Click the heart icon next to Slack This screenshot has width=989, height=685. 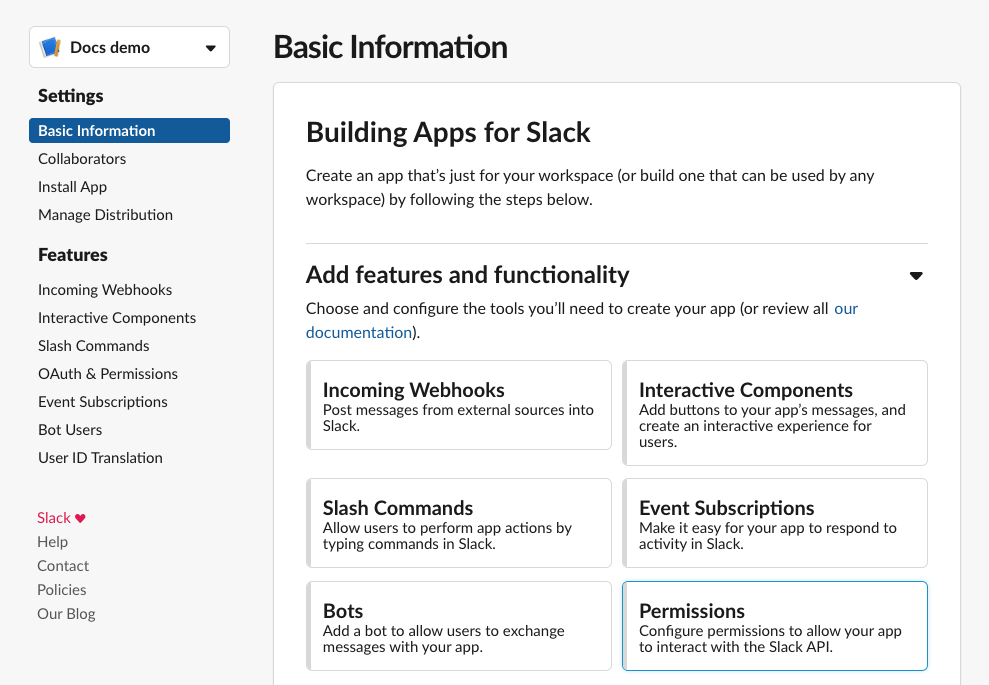point(80,518)
